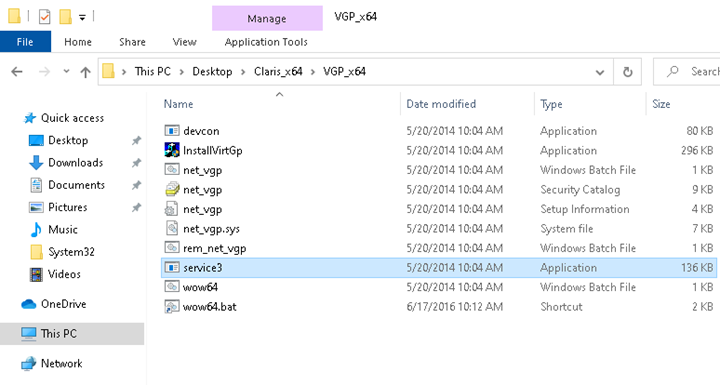Screen dimensions: 720x385
Task: Click VGP_x64 in address breadcrumb
Action: [344, 72]
